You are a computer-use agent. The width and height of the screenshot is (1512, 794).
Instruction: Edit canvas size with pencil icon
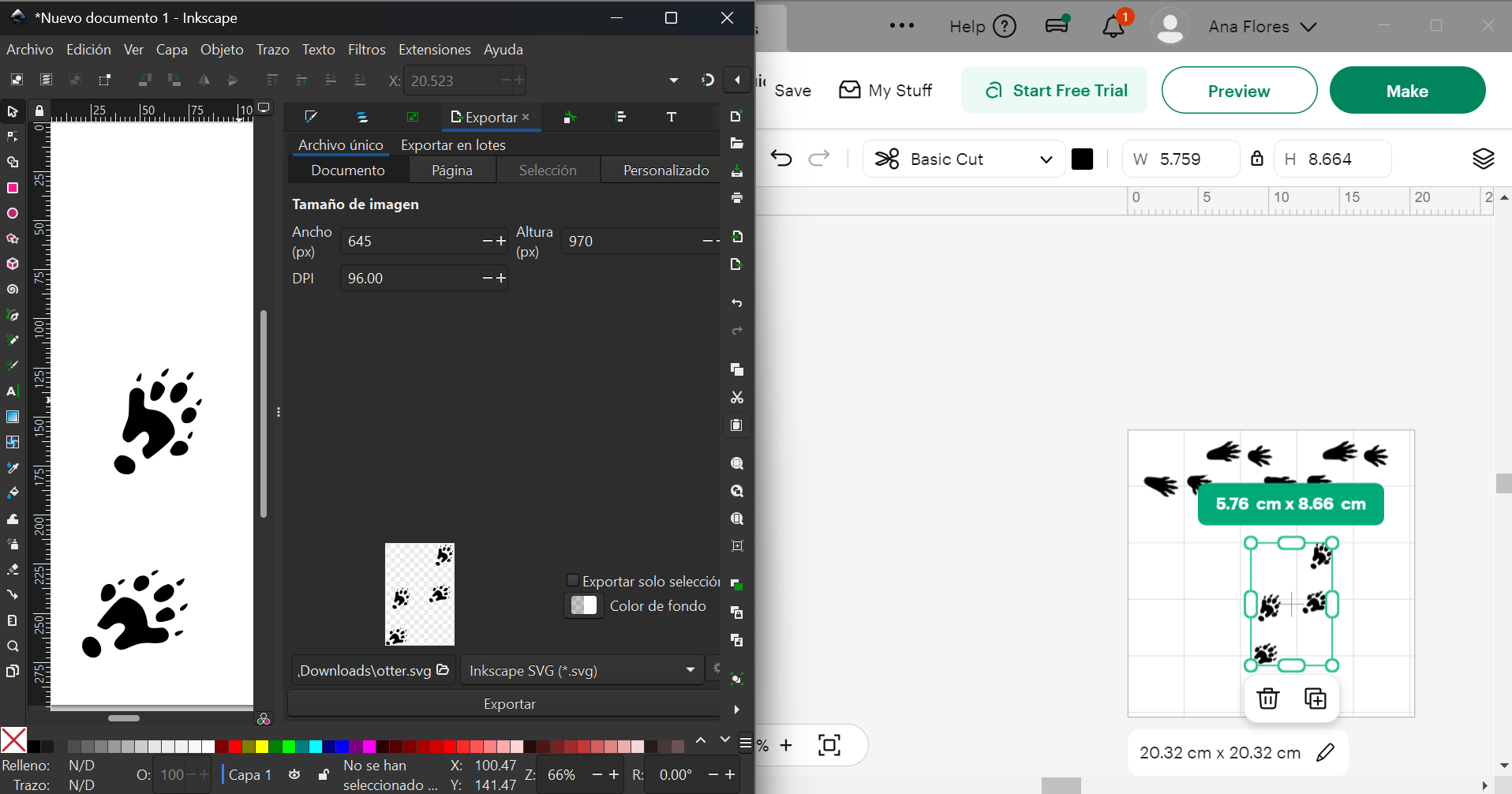pos(1326,752)
